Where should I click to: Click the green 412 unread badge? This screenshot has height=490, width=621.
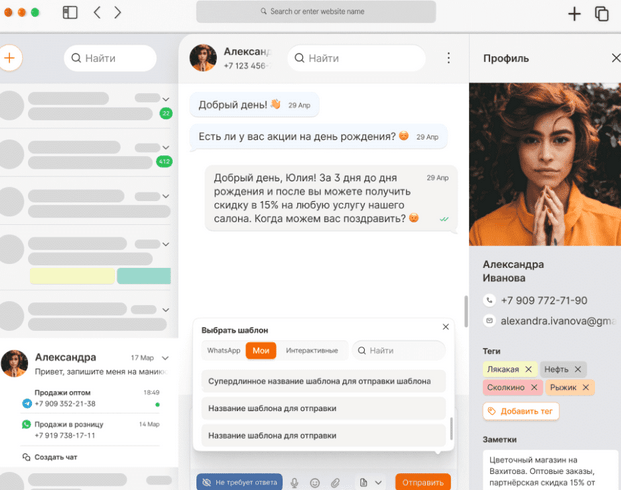tap(164, 162)
